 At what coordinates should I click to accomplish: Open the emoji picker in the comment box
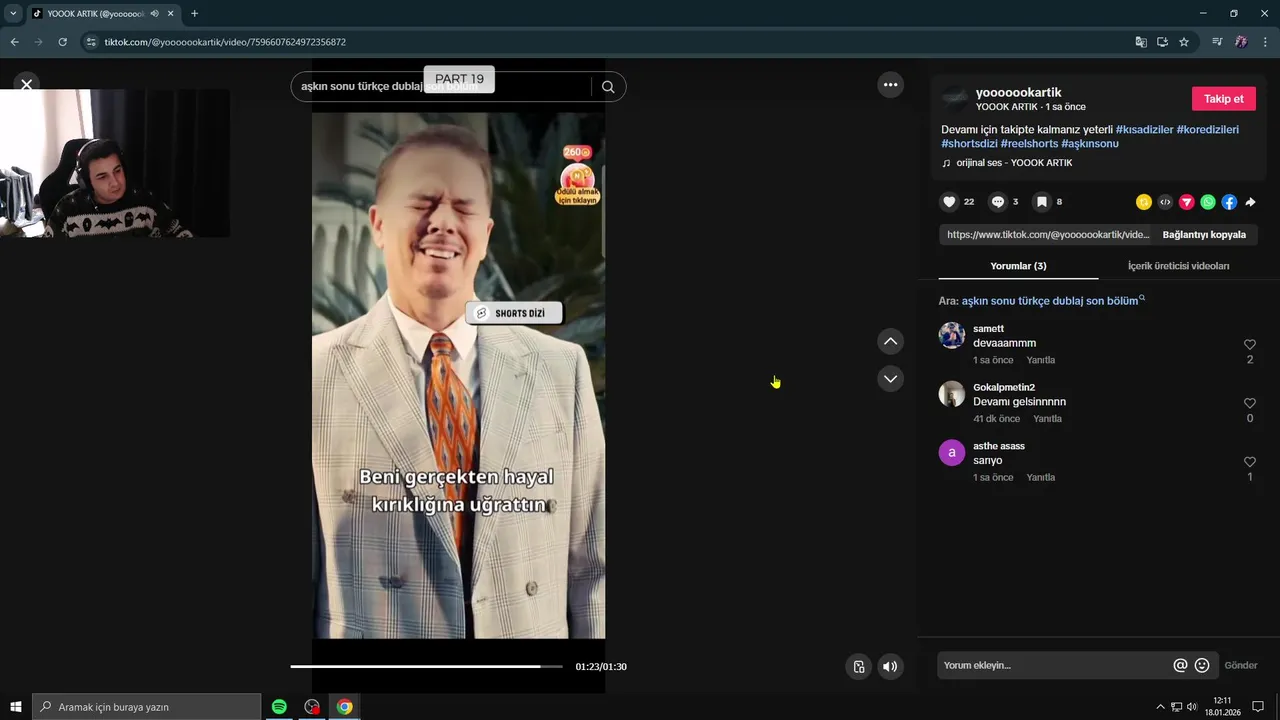coord(1202,665)
